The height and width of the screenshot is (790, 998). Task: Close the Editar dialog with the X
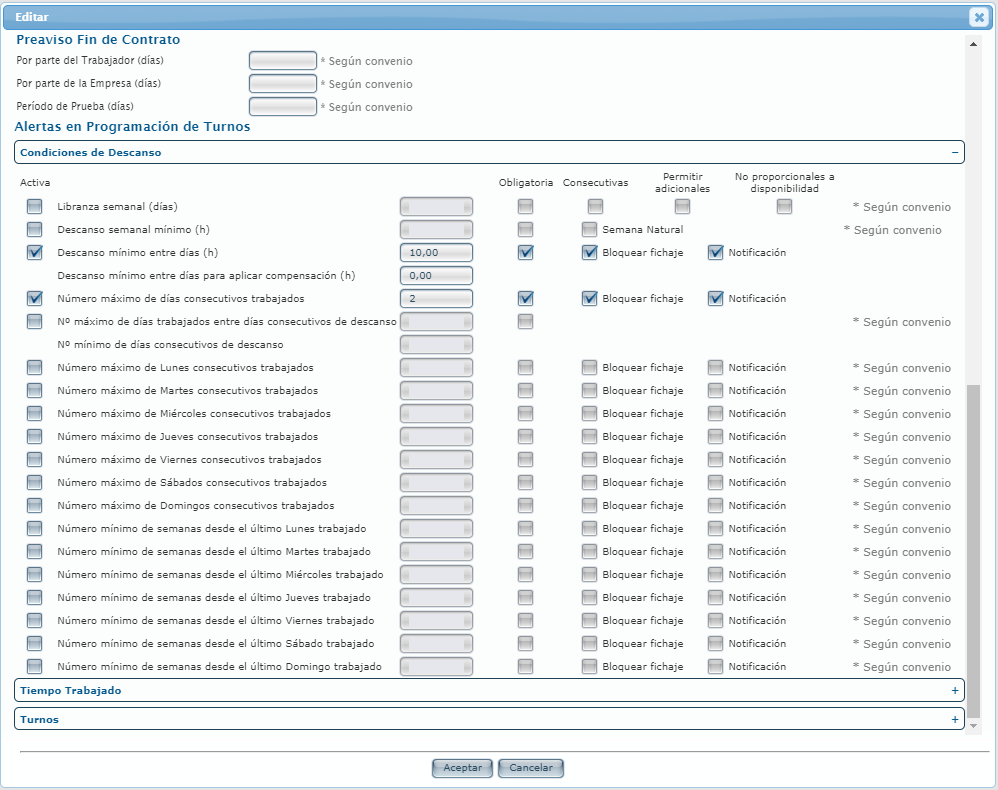click(979, 17)
